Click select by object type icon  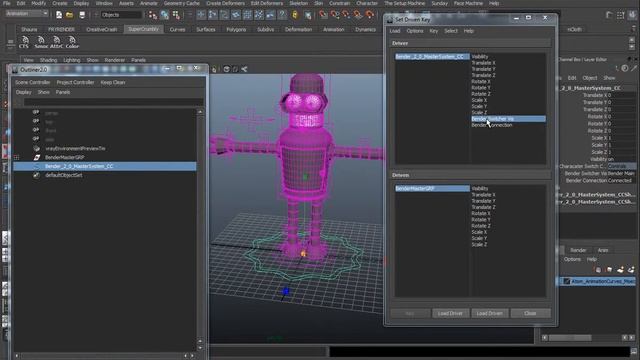click(164, 15)
